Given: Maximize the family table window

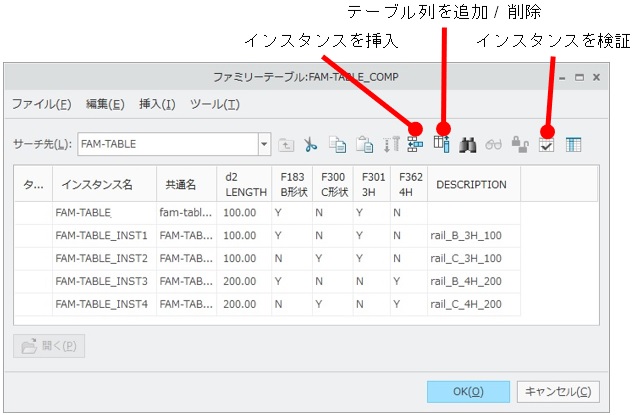Looking at the screenshot, I should [579, 77].
